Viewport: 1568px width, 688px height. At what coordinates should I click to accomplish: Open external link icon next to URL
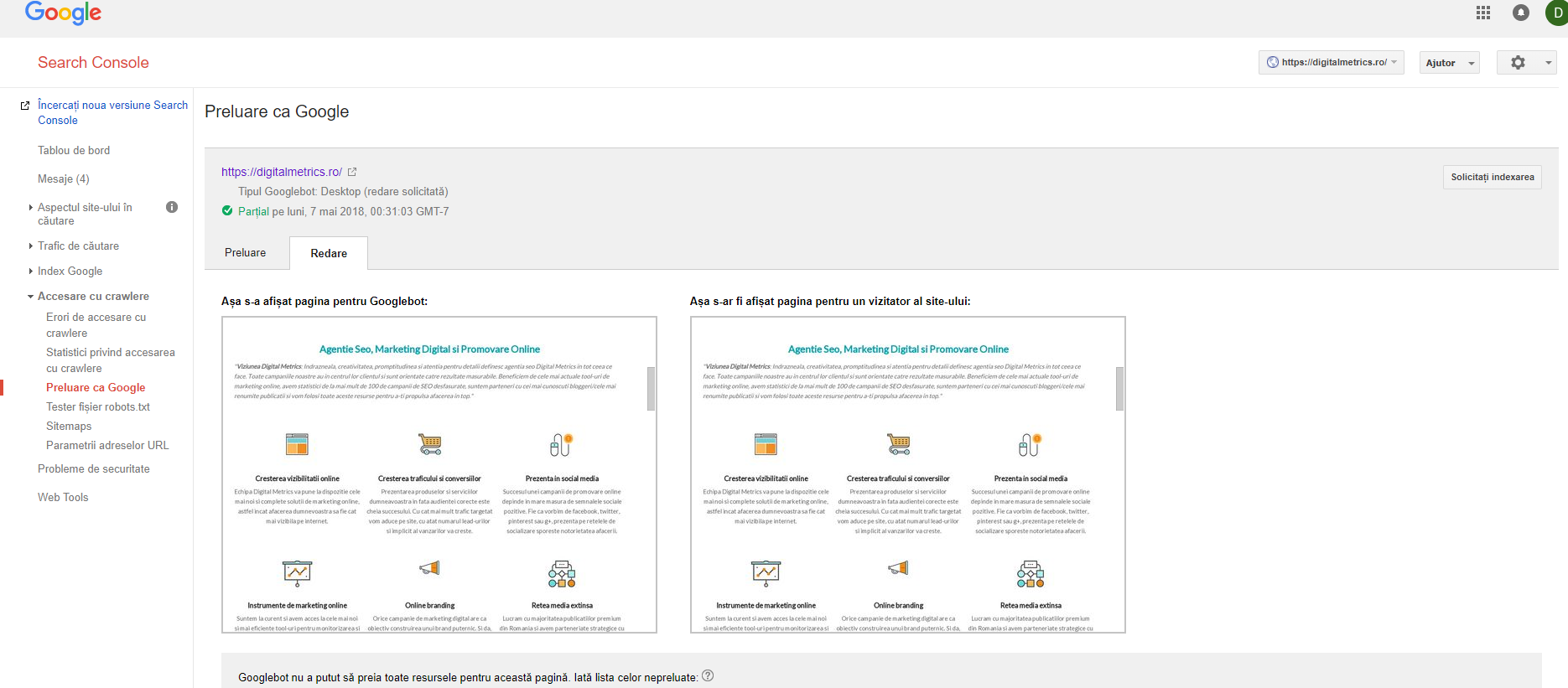pos(352,172)
